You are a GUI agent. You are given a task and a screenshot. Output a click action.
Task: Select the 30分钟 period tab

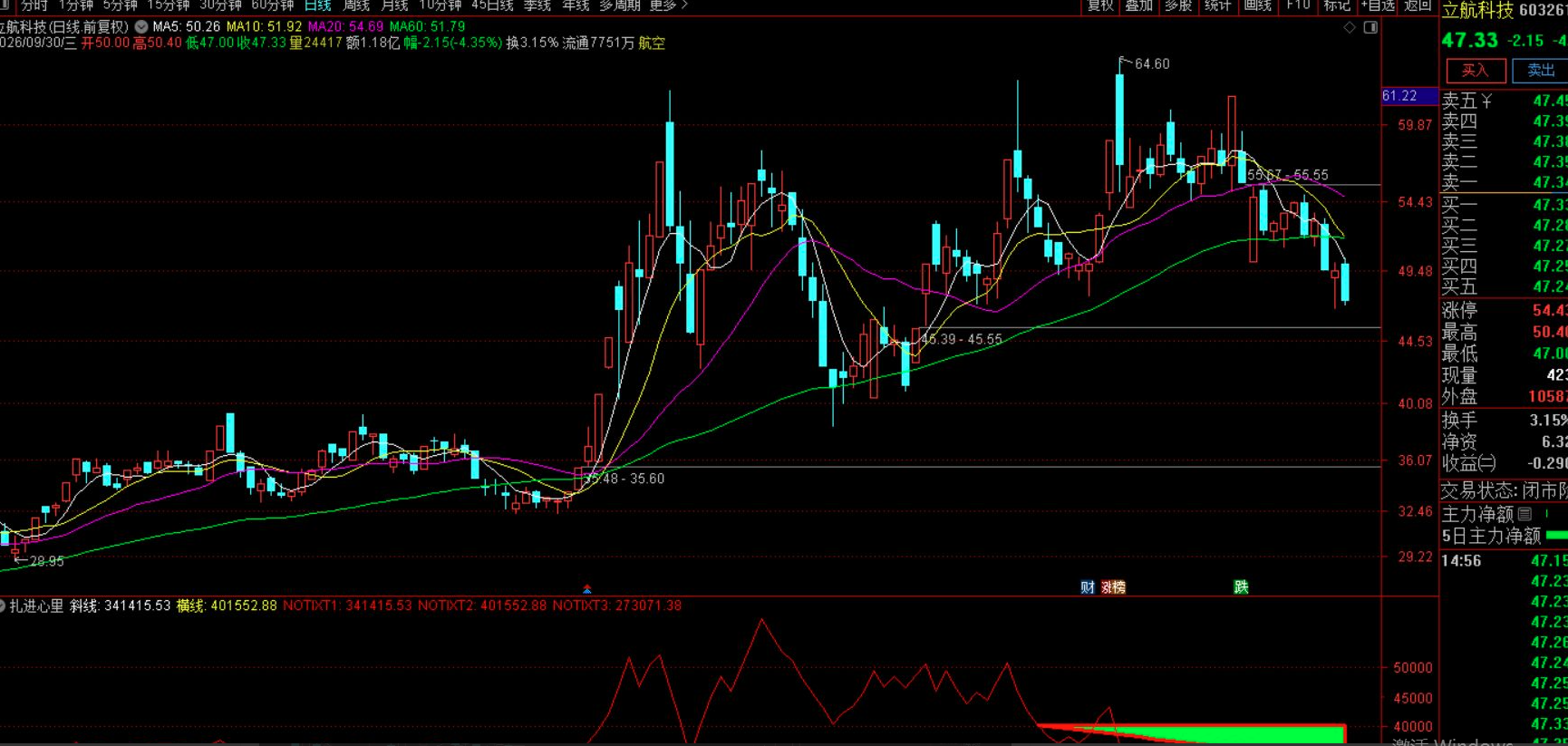click(220, 5)
